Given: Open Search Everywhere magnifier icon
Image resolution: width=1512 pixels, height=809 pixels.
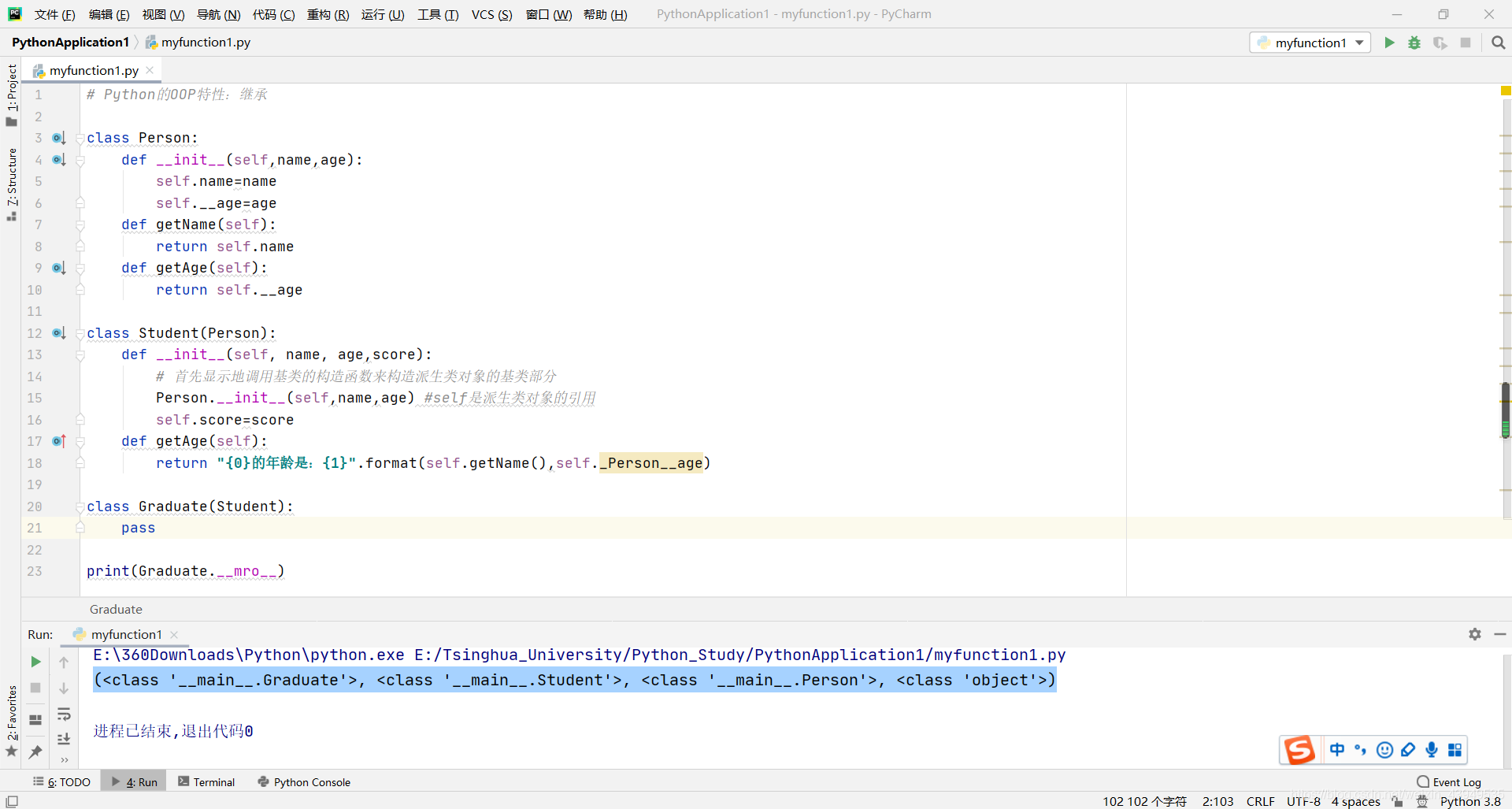Looking at the screenshot, I should [1499, 43].
